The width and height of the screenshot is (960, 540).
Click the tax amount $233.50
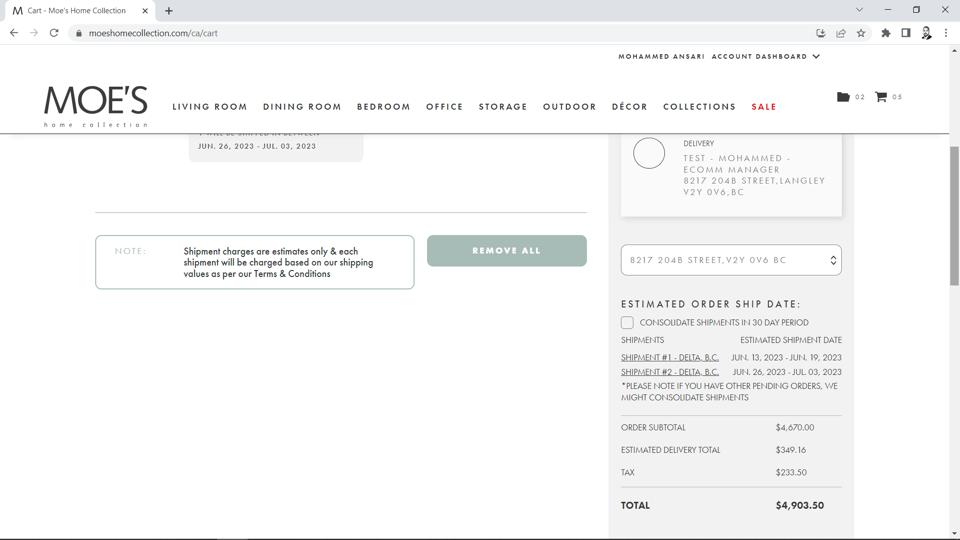coord(791,472)
